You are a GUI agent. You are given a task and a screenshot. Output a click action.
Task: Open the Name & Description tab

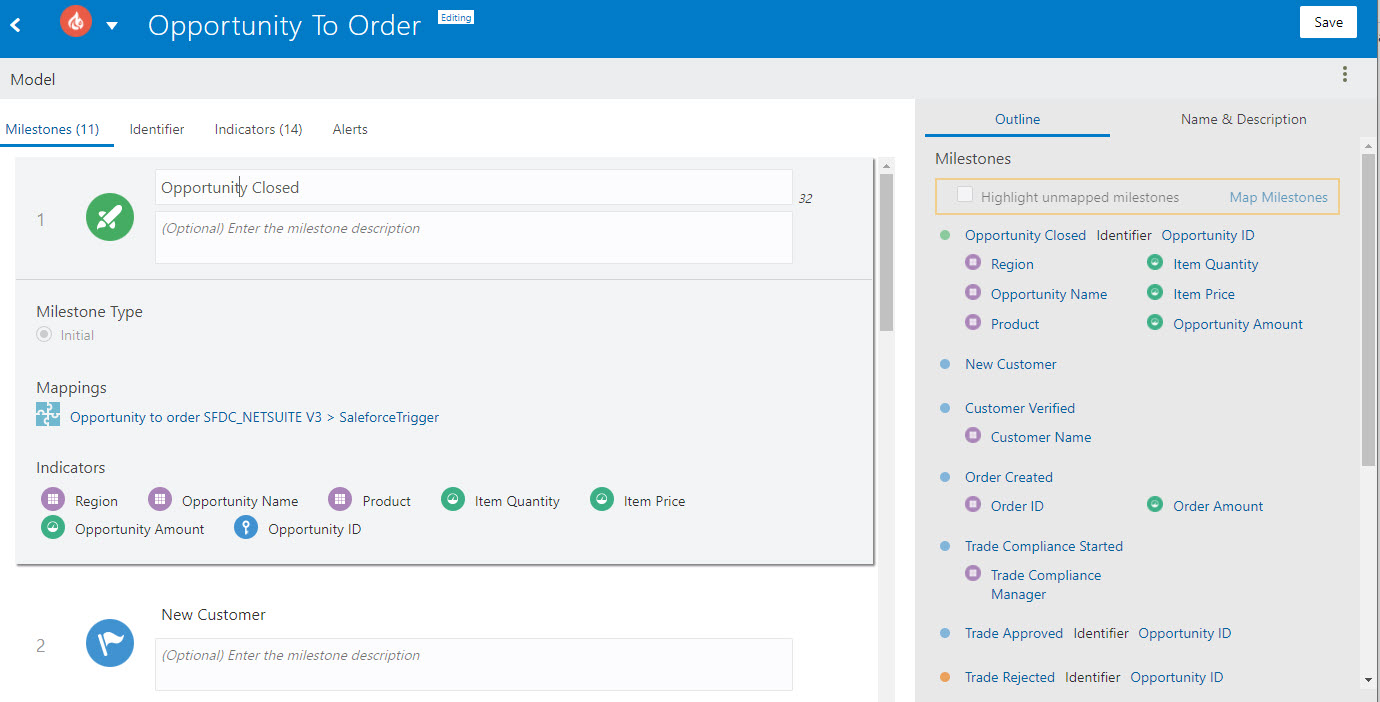[x=1243, y=119]
